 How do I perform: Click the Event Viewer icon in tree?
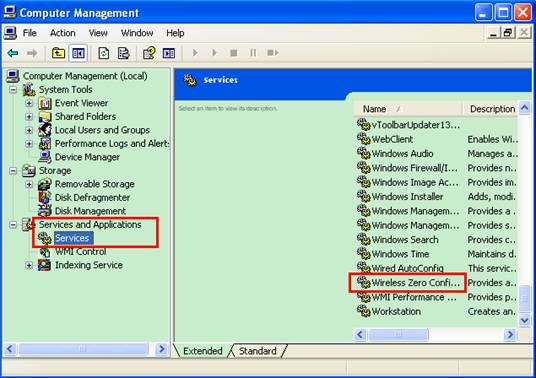(45, 103)
